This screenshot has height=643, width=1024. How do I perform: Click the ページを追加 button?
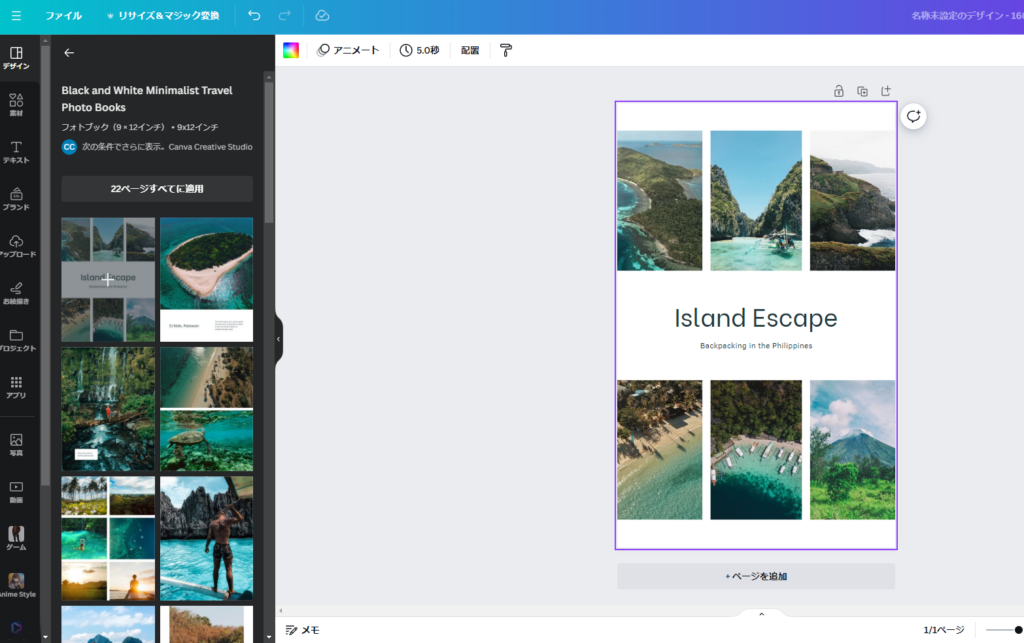[x=755, y=576]
